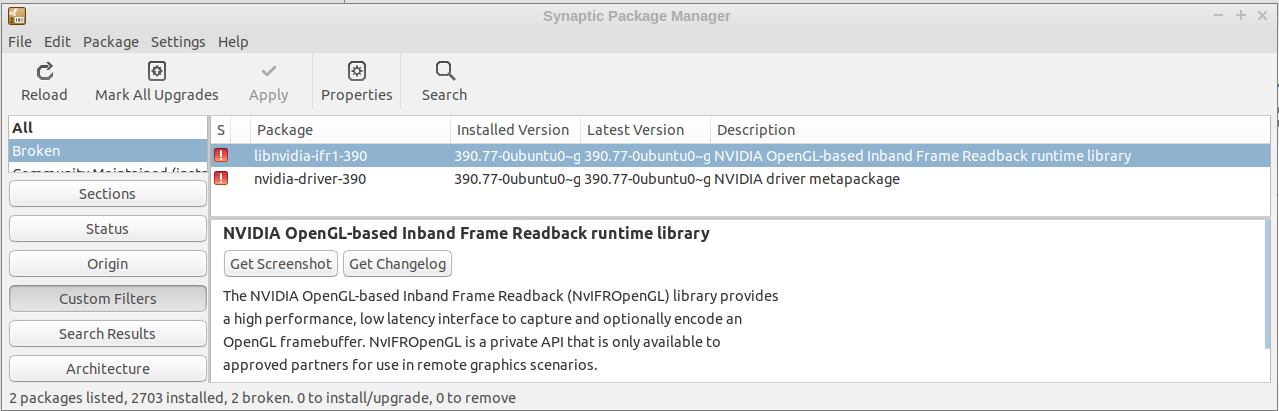
Task: Click the Reload toolbar icon
Action: click(44, 71)
